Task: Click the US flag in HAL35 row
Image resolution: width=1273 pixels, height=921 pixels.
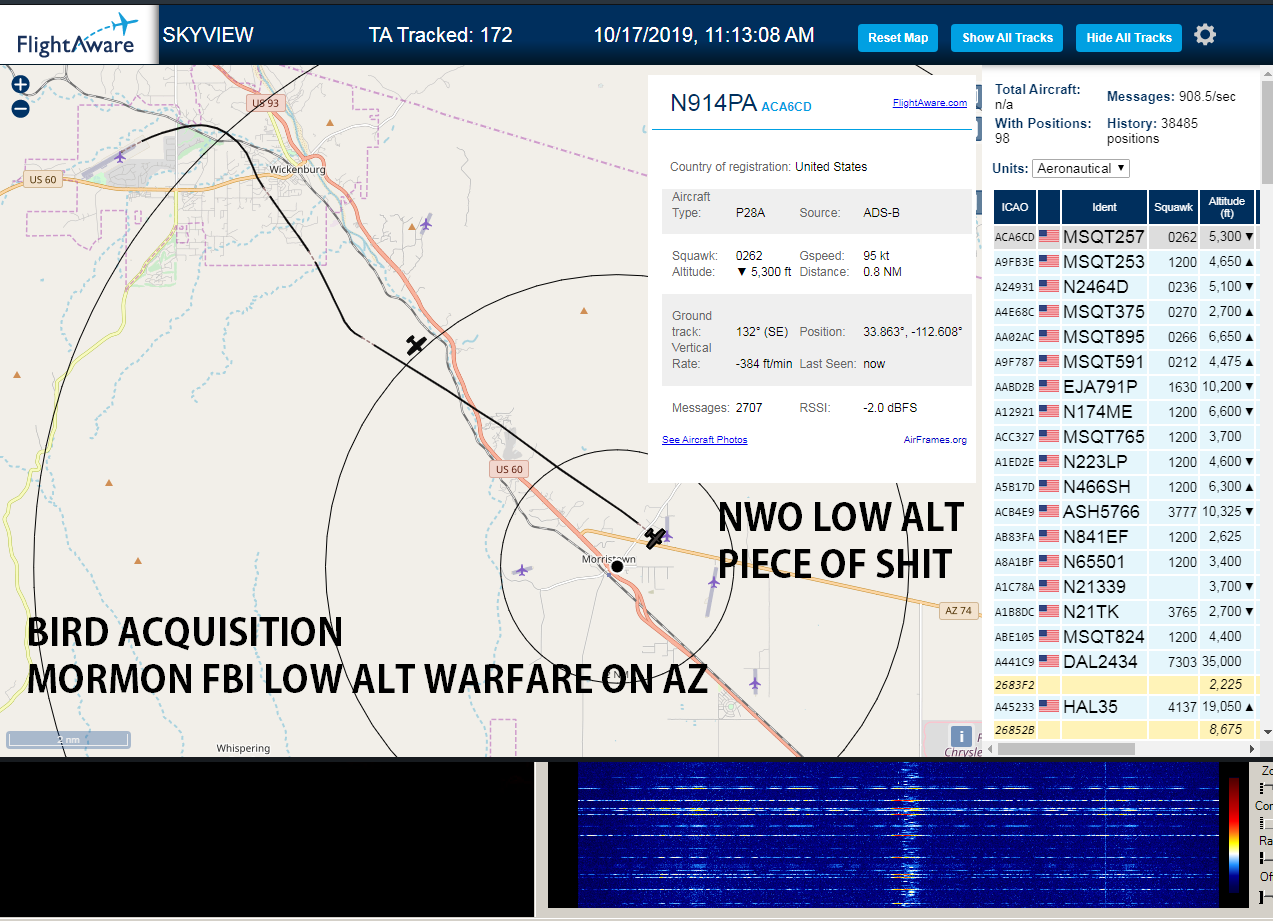Action: click(1049, 706)
